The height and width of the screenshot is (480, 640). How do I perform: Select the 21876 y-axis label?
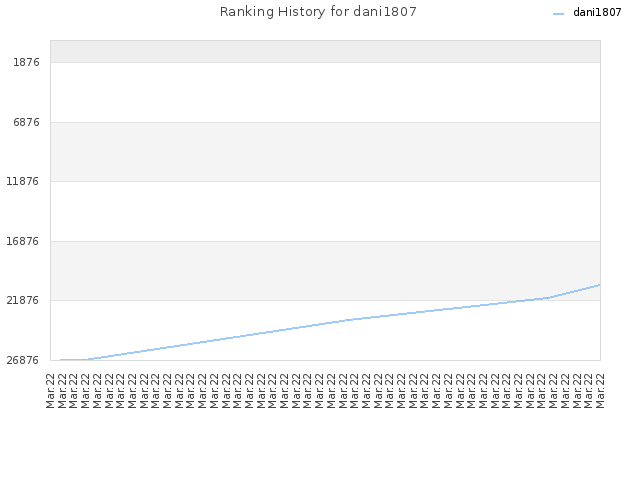[22, 300]
